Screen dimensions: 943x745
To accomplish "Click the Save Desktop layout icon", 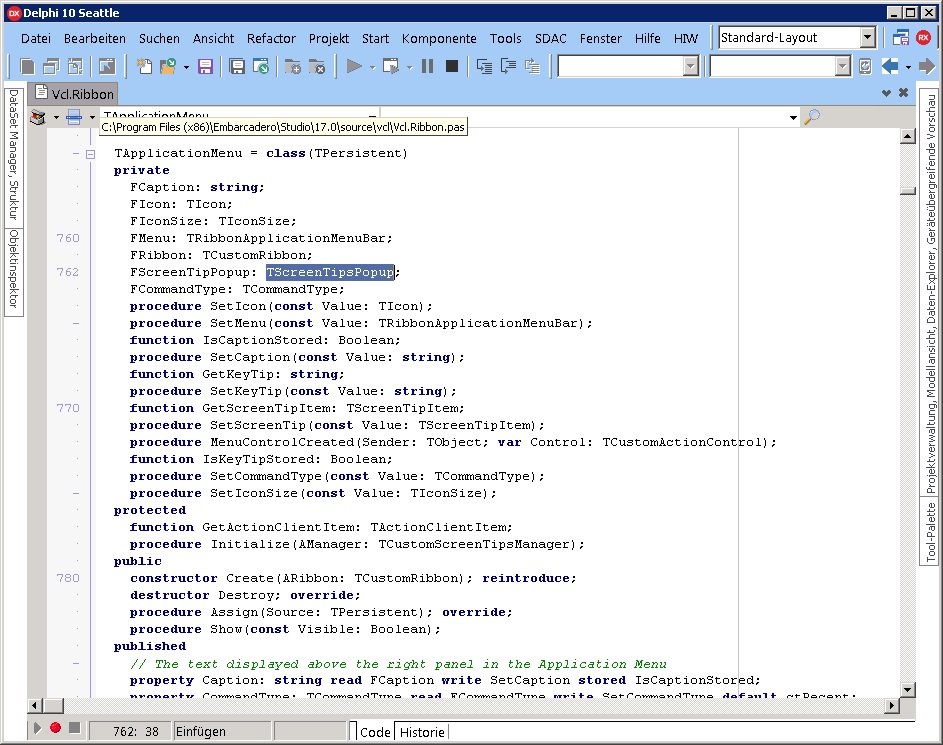I will [x=900, y=38].
